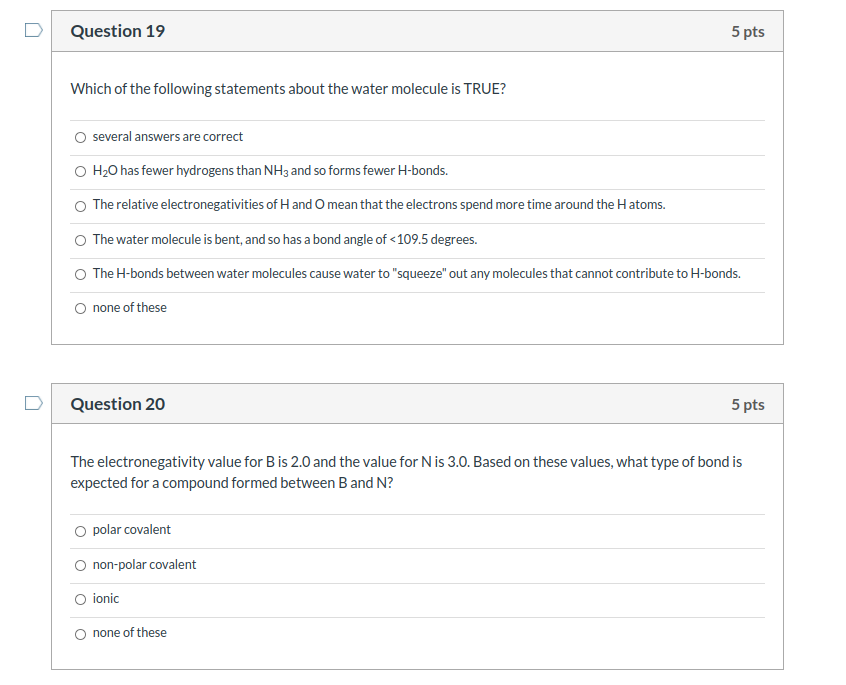Select the bent water molecule bond angle answer
Viewport: 846px width, 685px height.
coord(80,239)
